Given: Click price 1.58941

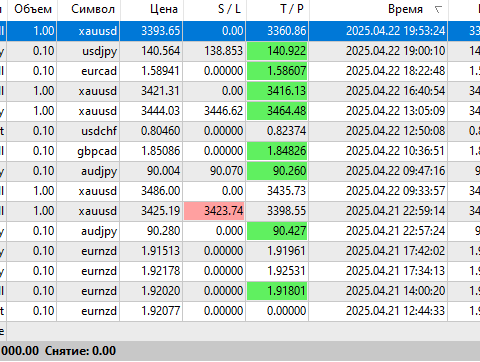Looking at the screenshot, I should (160, 71).
